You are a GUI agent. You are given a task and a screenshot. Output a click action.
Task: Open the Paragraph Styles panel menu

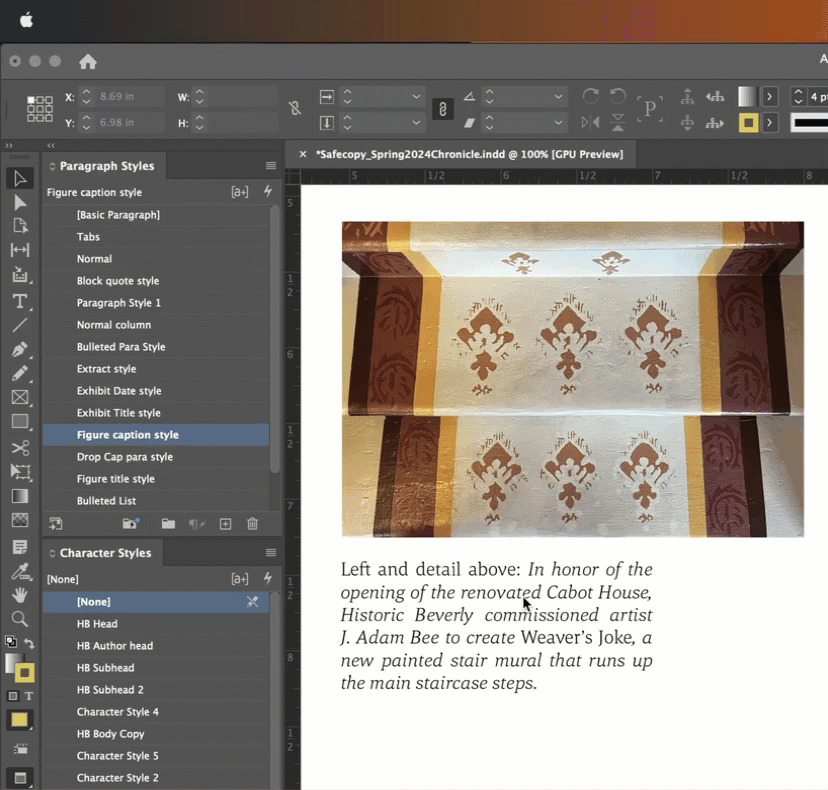tap(271, 166)
